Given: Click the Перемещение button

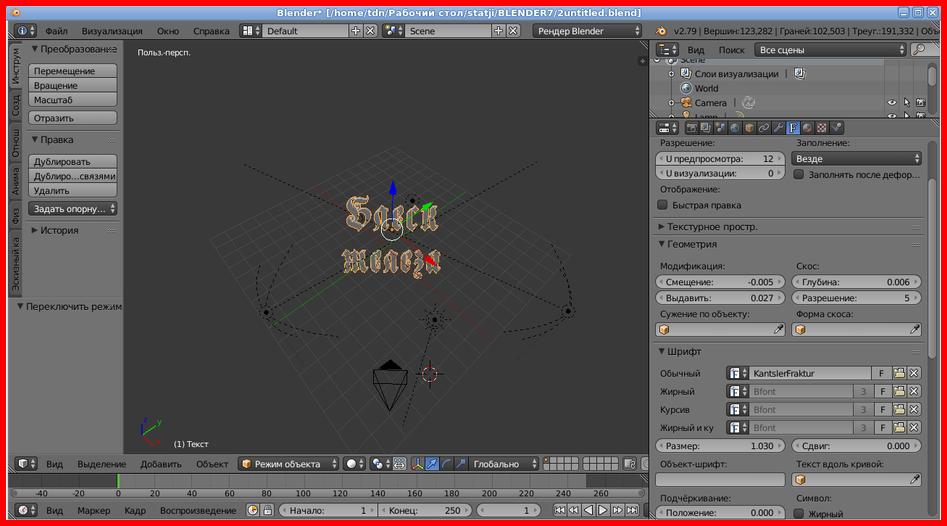Looking at the screenshot, I should click(72, 71).
